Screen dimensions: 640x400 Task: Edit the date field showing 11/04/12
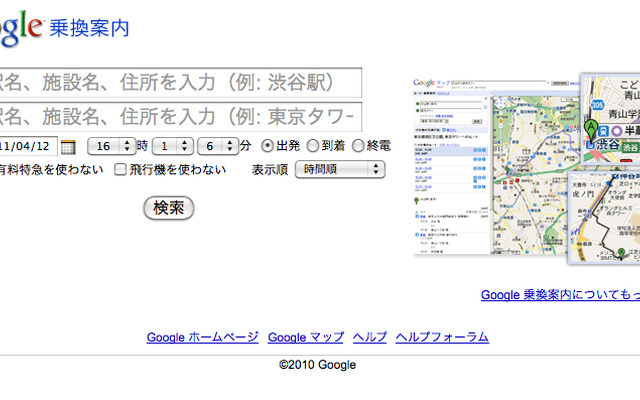[28, 146]
